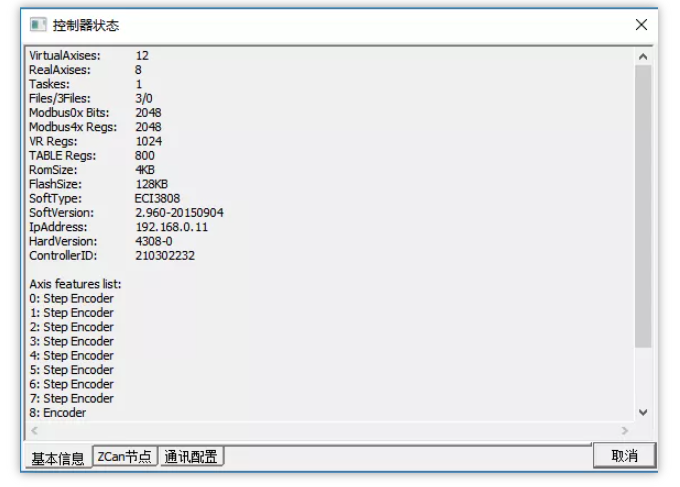Click the row 5: Step Encoder

coord(72,370)
